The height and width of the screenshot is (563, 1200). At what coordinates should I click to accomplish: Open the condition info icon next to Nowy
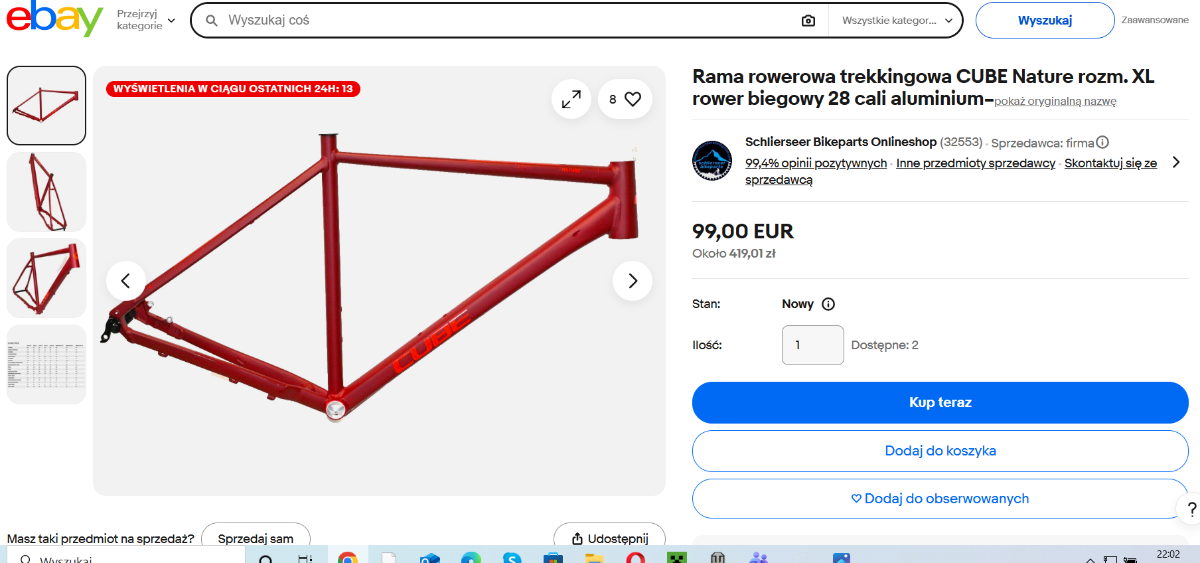(828, 304)
